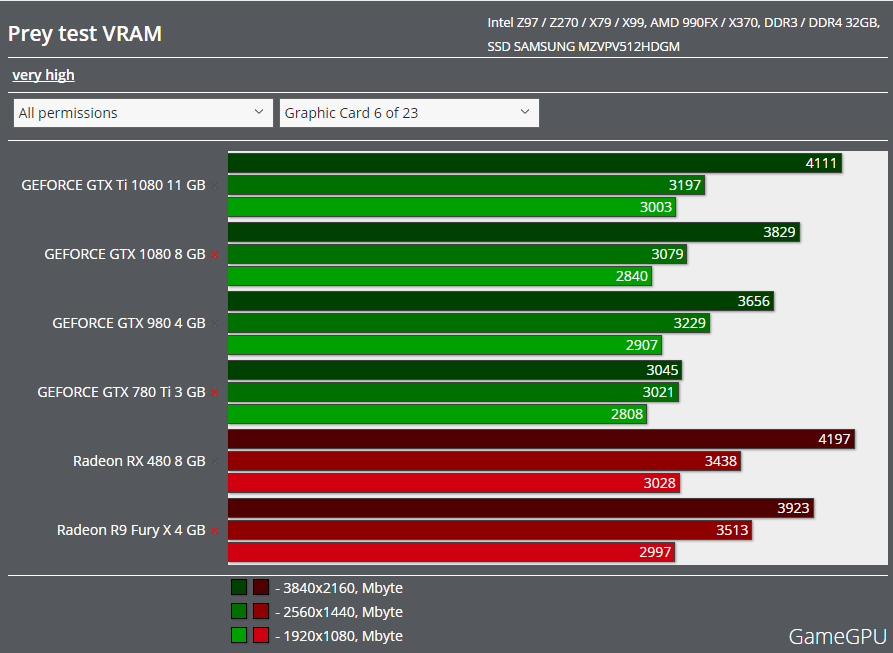Click the red X beside GEFORCE GTX 780 Ti 3 GB
Screen dimensions: 893x653
(x=215, y=392)
